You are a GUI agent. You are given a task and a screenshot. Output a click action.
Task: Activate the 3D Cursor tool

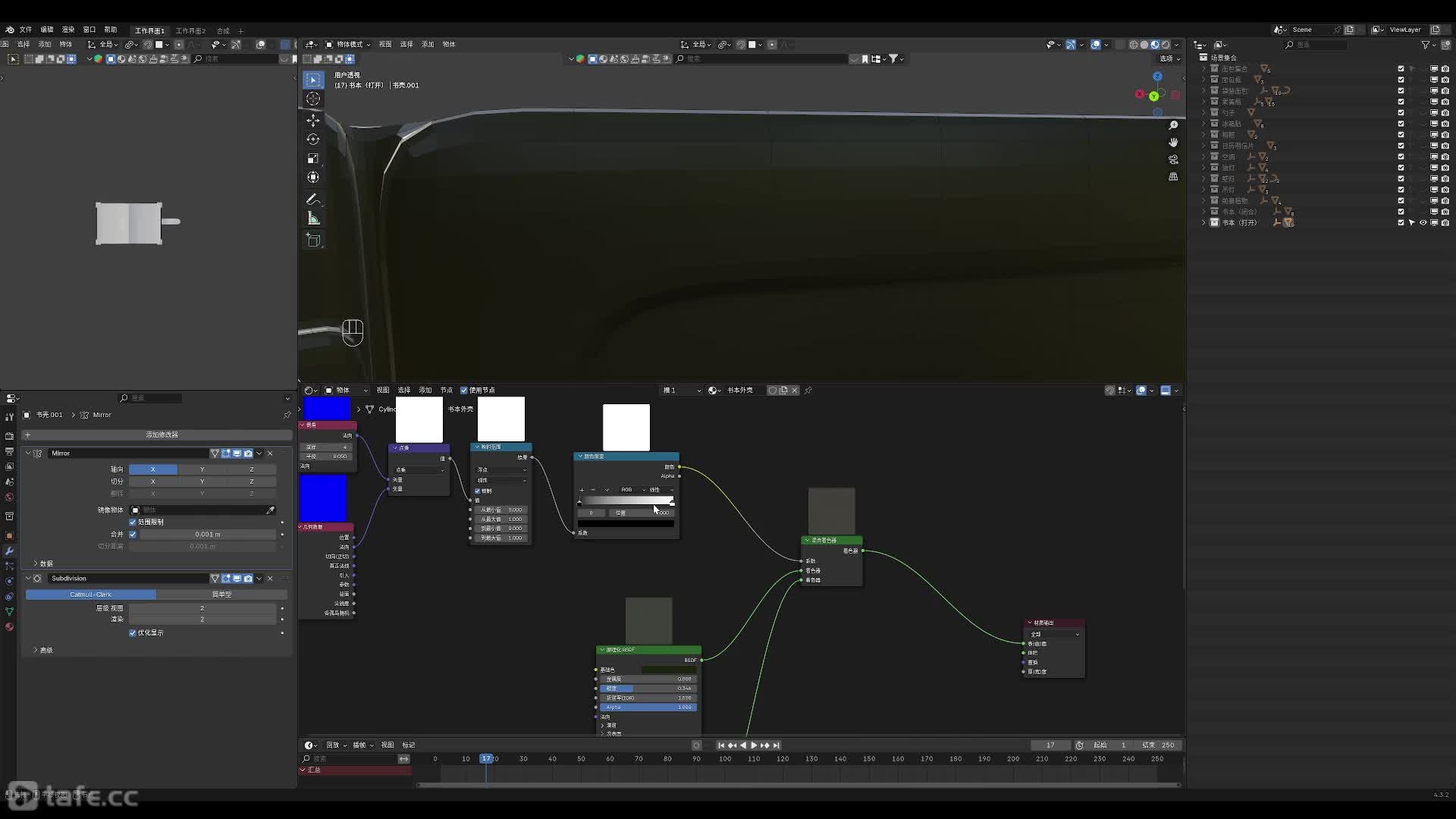(313, 99)
